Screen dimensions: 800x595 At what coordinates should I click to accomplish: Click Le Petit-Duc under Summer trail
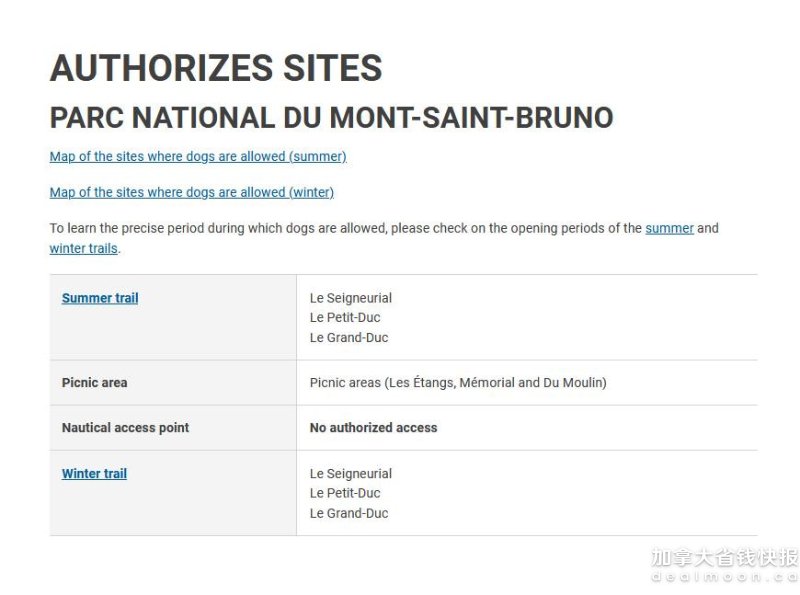tap(345, 317)
